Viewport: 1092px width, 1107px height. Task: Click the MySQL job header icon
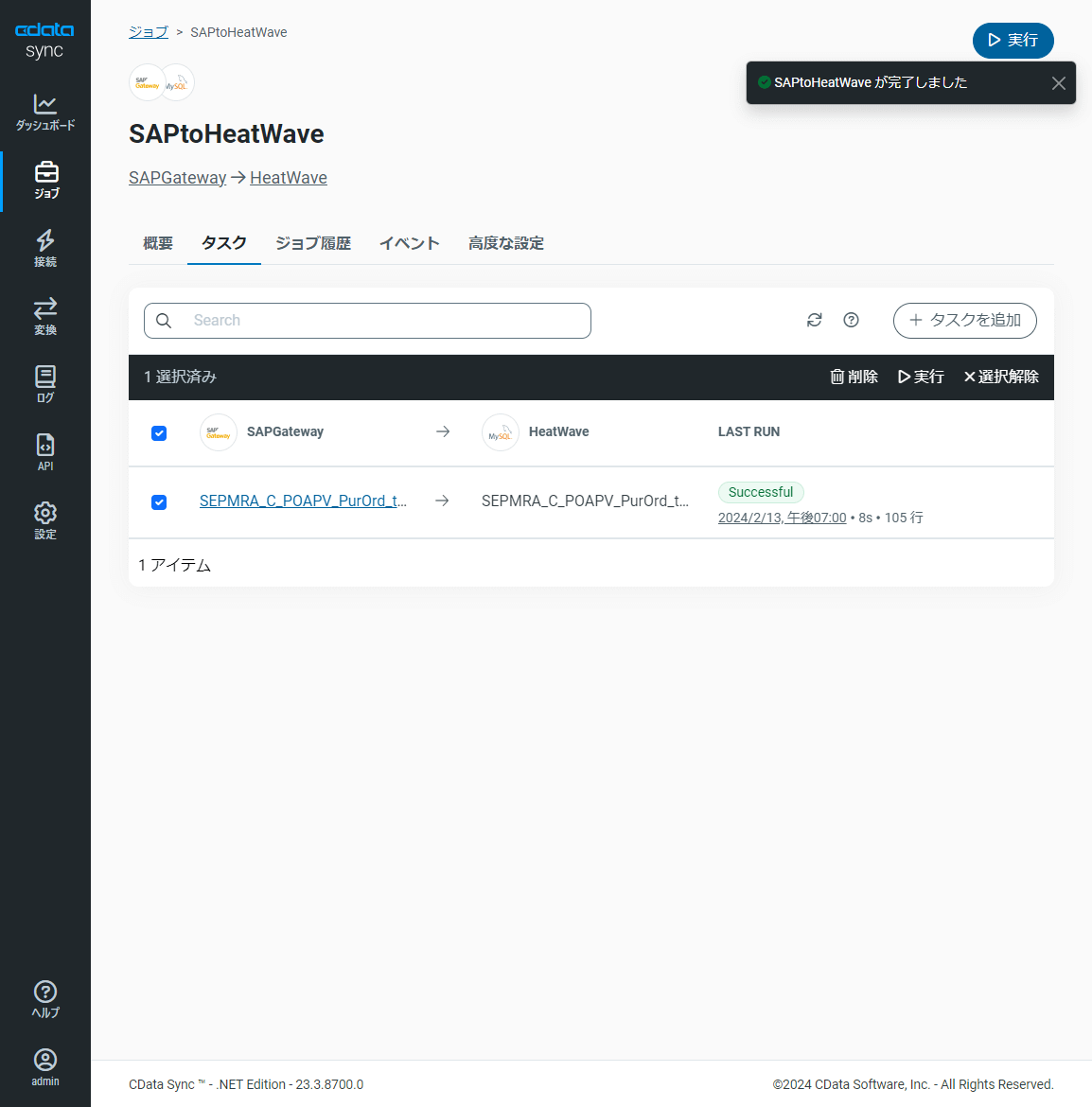(177, 82)
